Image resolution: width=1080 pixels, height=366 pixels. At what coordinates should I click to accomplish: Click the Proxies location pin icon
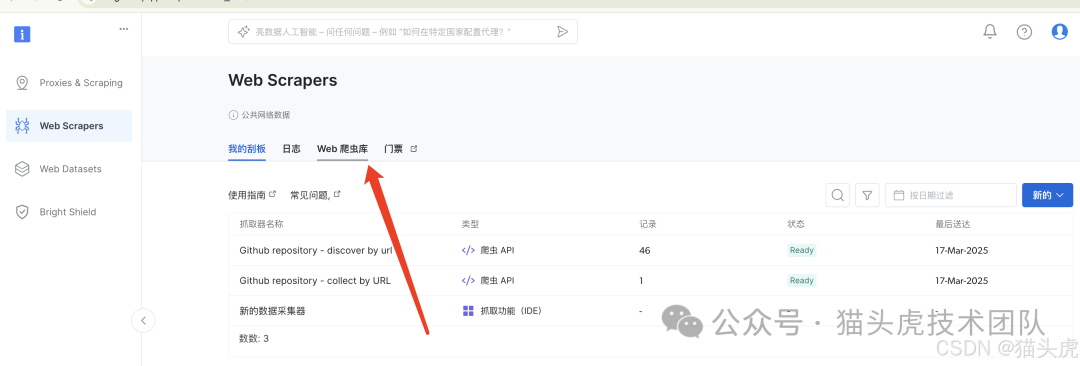22,83
